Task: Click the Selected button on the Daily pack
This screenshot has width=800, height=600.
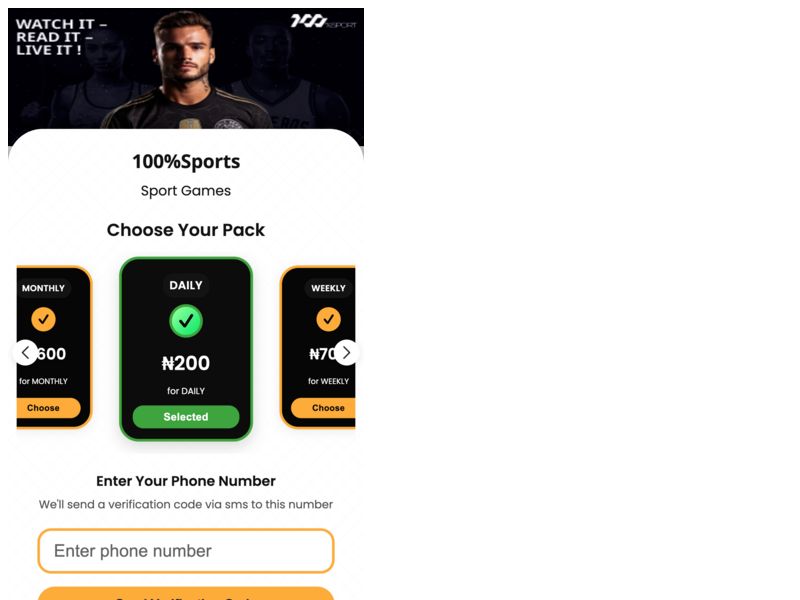Action: click(186, 416)
